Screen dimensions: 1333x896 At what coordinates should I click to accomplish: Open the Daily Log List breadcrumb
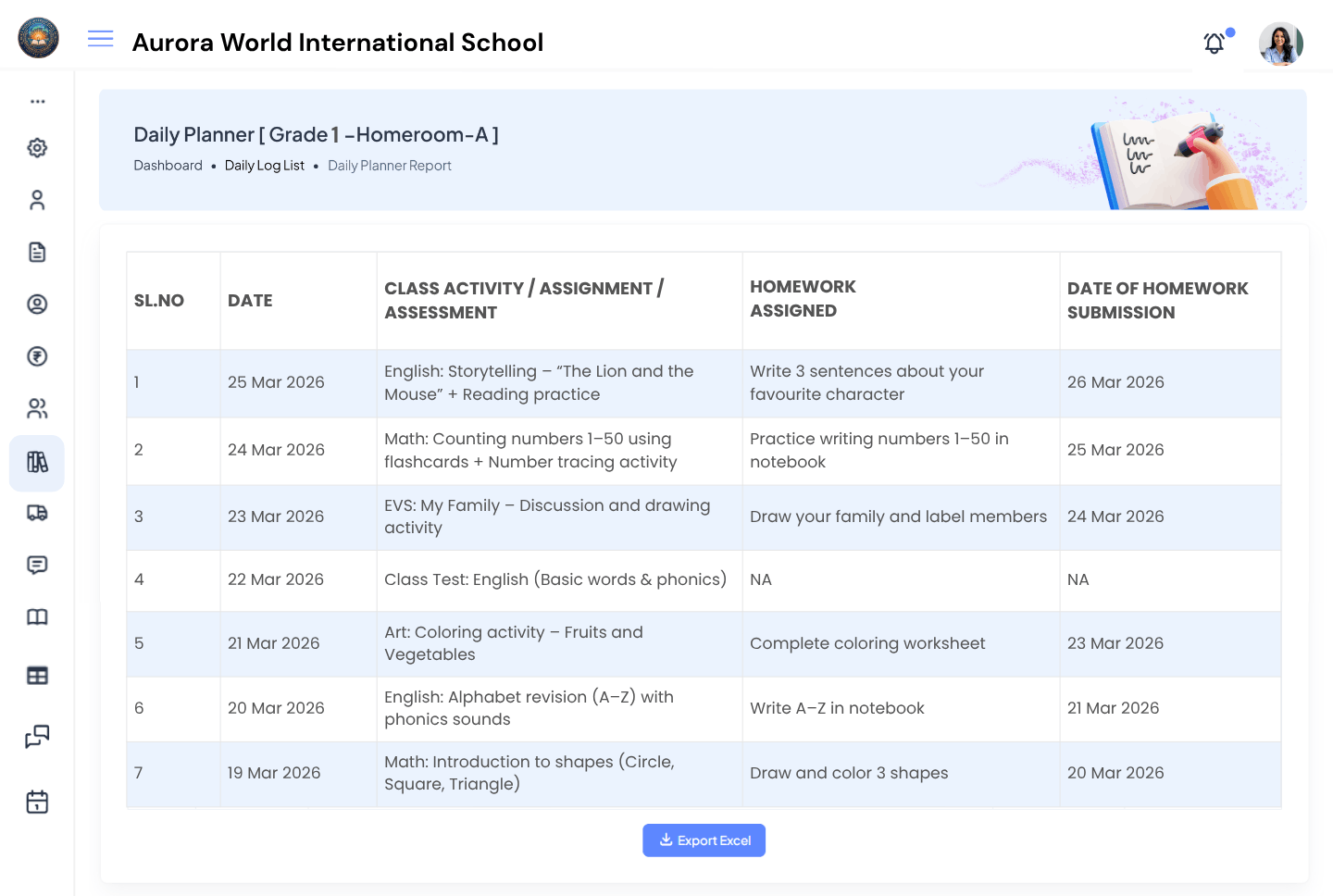264,165
